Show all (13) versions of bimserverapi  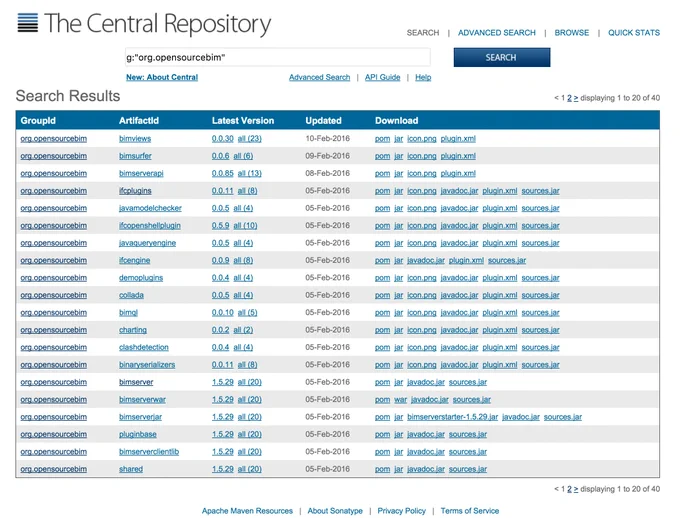click(249, 174)
